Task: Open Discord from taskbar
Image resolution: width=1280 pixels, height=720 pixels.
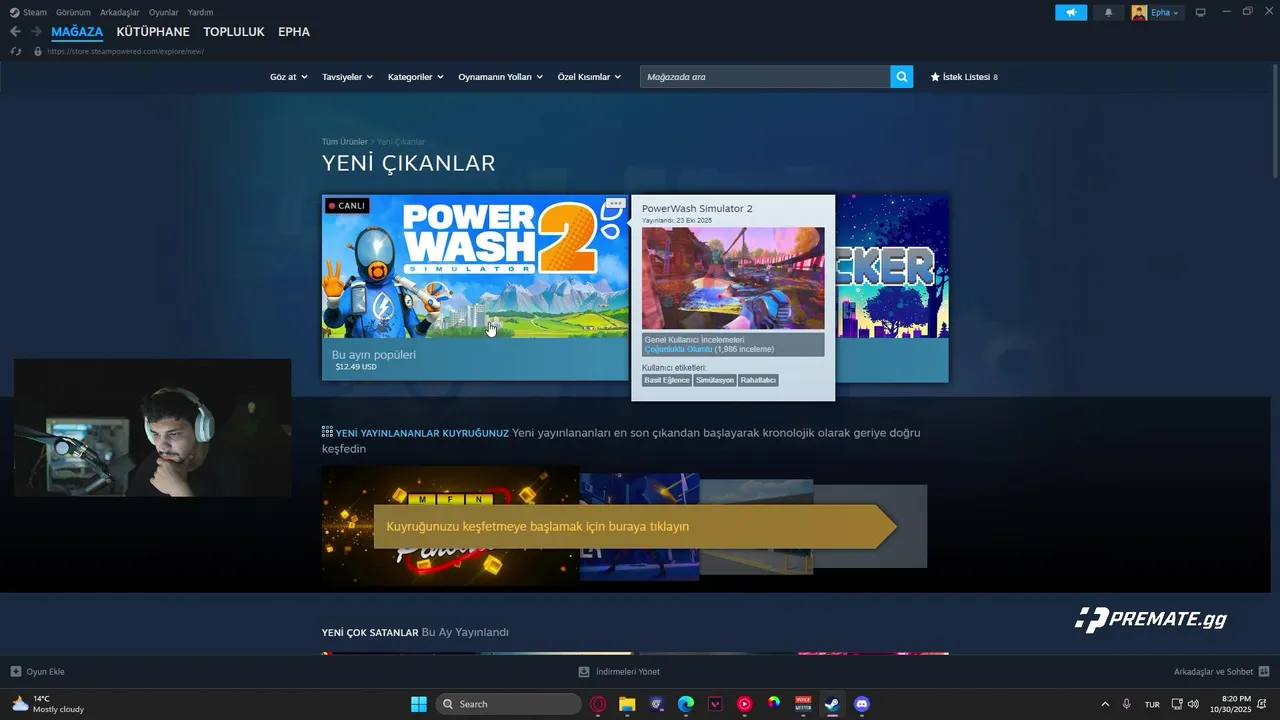Action: [862, 704]
